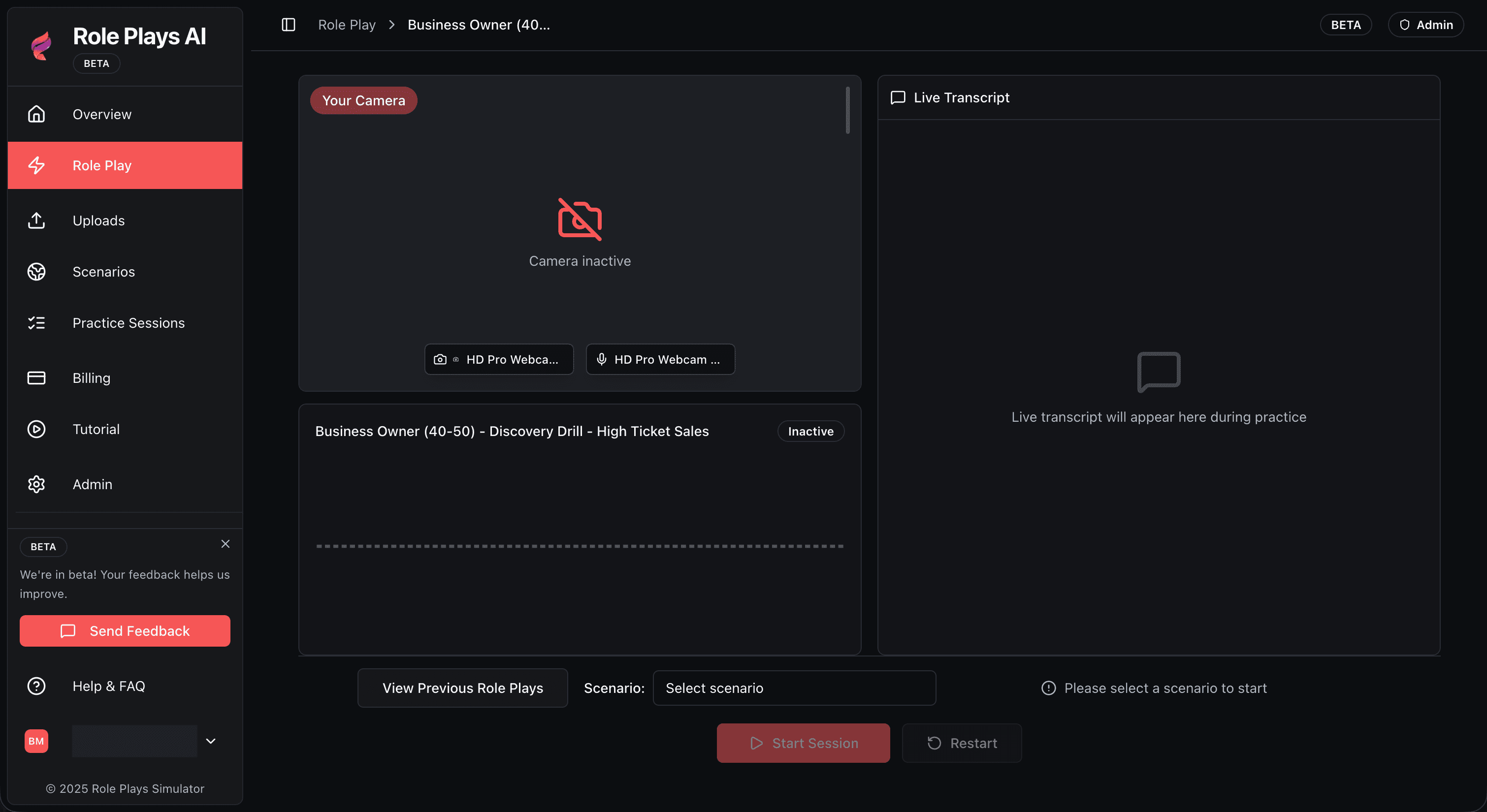Toggle the sidebar panel icon
The image size is (1487, 812).
click(288, 25)
